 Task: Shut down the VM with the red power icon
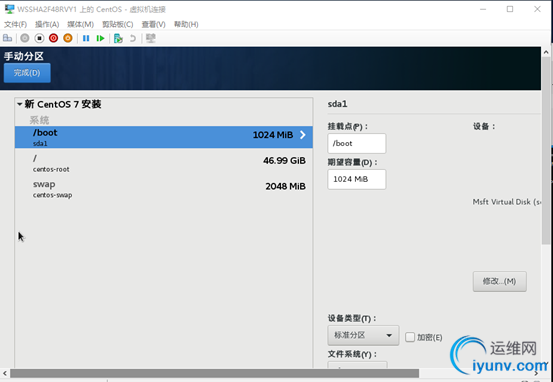coord(53,38)
